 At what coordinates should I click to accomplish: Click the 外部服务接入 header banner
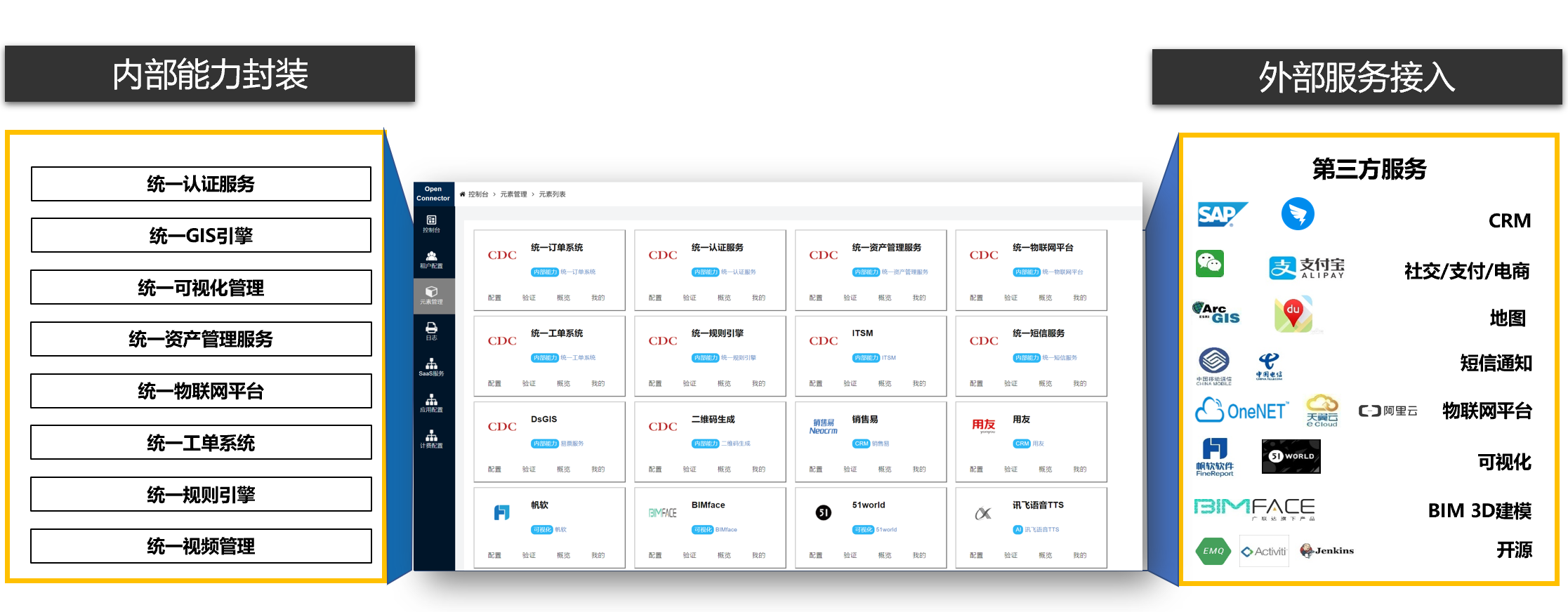click(x=1357, y=77)
